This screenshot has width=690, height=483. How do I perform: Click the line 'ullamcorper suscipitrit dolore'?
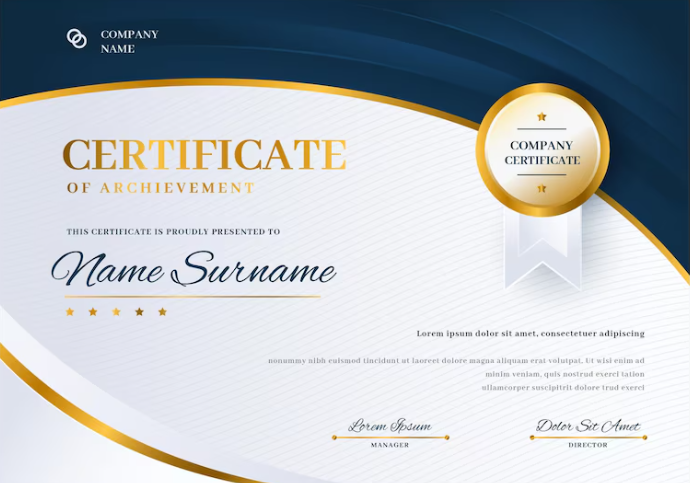click(x=563, y=388)
